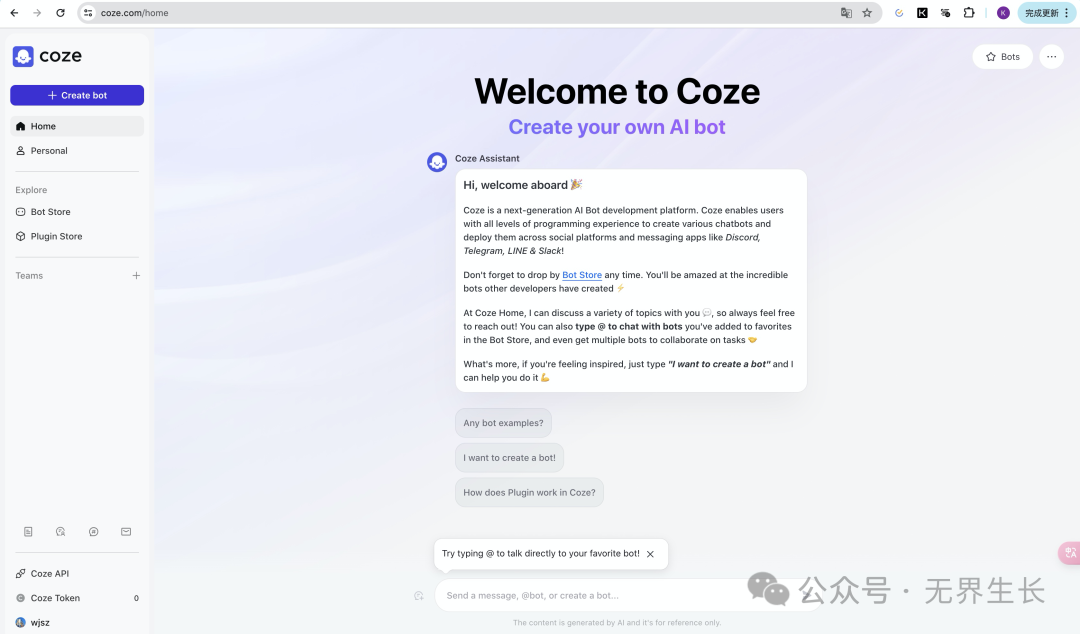Click the 'Welcome to Coze' heading
This screenshot has height=634, width=1080.
617,91
